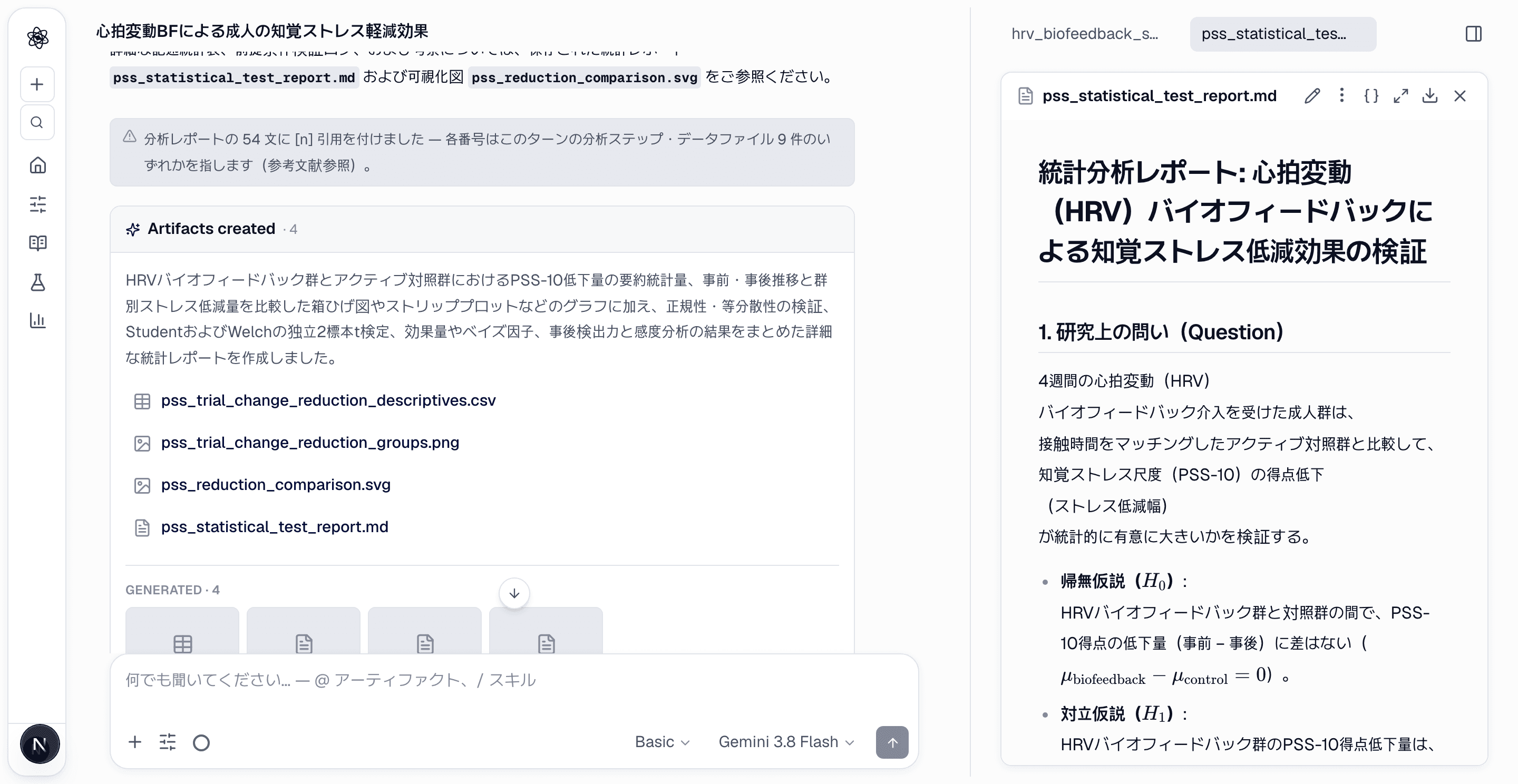The height and width of the screenshot is (784, 1518).
Task: Click the atom app logo icon
Action: [38, 38]
